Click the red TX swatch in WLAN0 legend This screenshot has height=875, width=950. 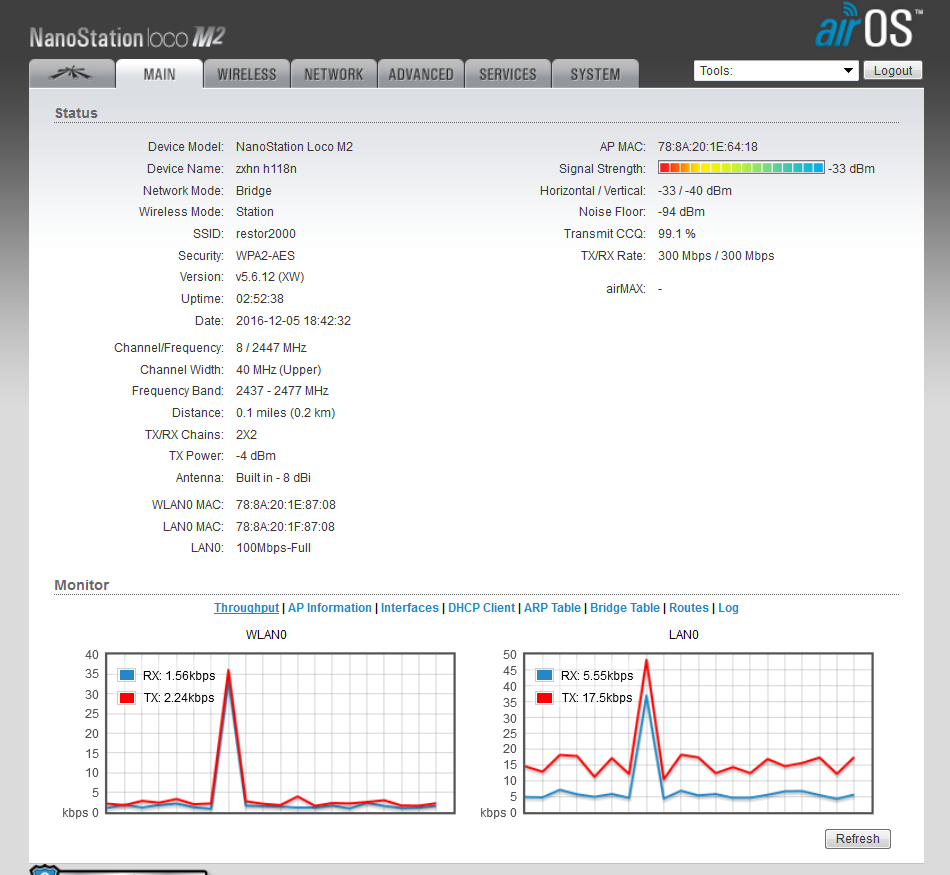127,697
